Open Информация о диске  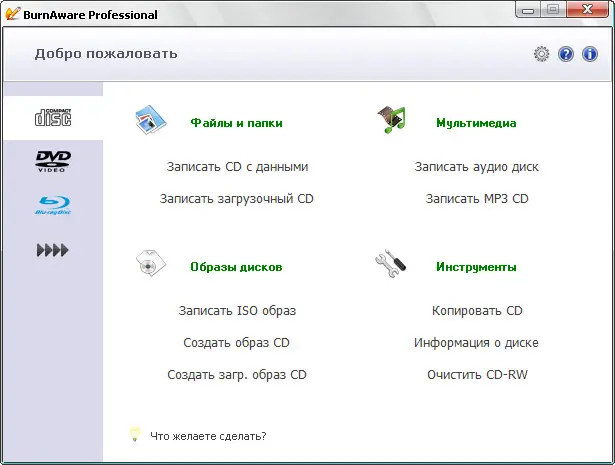point(476,343)
